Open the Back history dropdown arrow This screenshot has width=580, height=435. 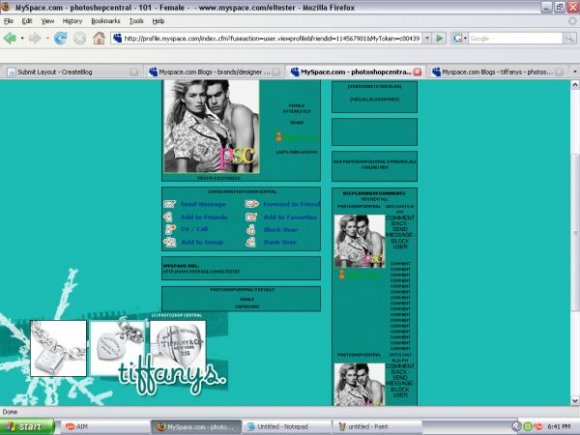click(22, 38)
